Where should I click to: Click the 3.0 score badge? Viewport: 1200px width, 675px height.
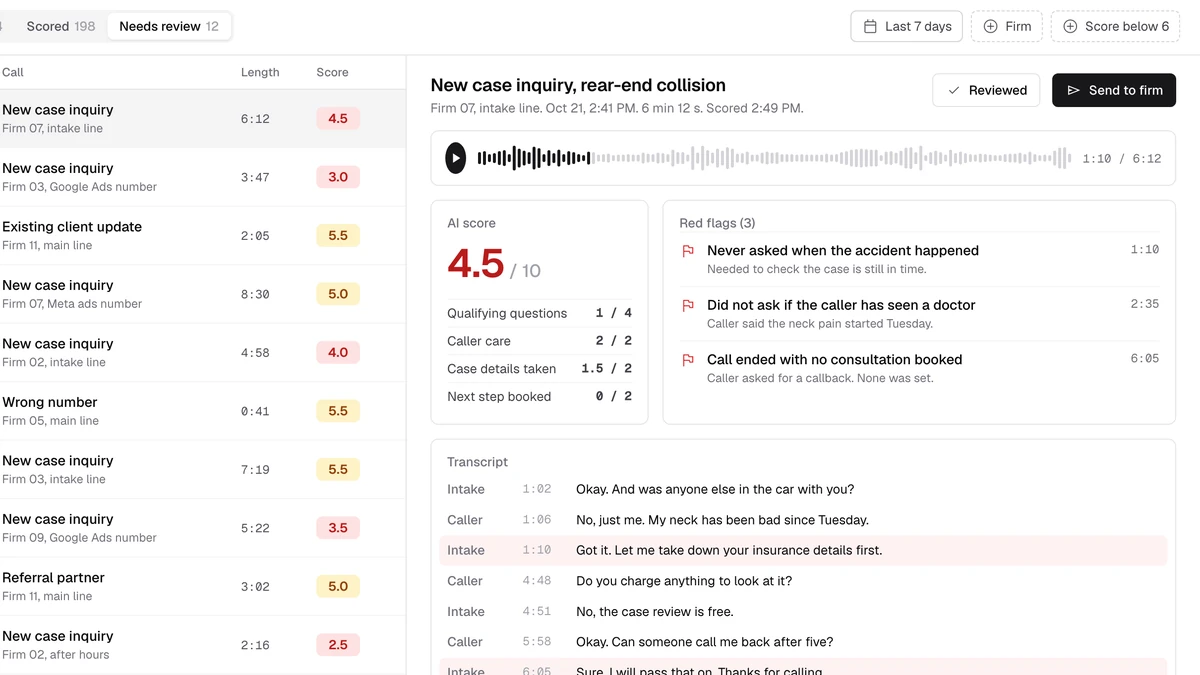(338, 177)
